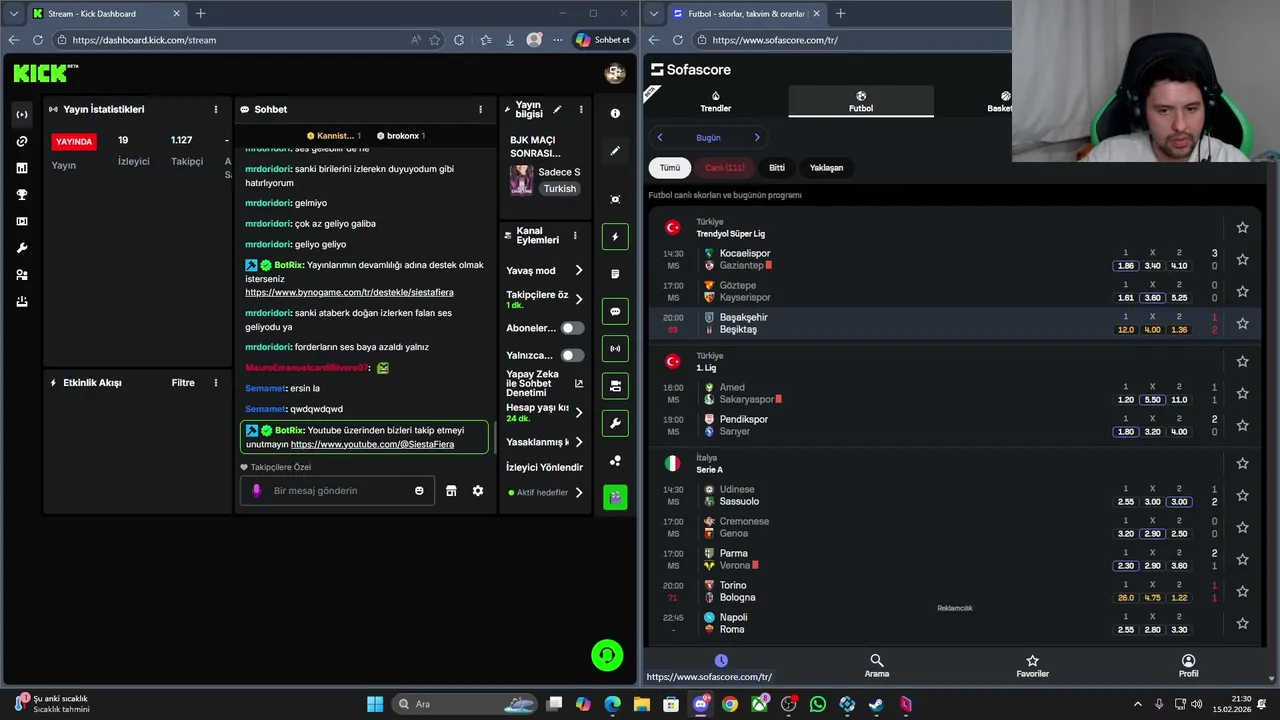Open the green support headset bubble
This screenshot has width=1280, height=720.
click(x=607, y=655)
